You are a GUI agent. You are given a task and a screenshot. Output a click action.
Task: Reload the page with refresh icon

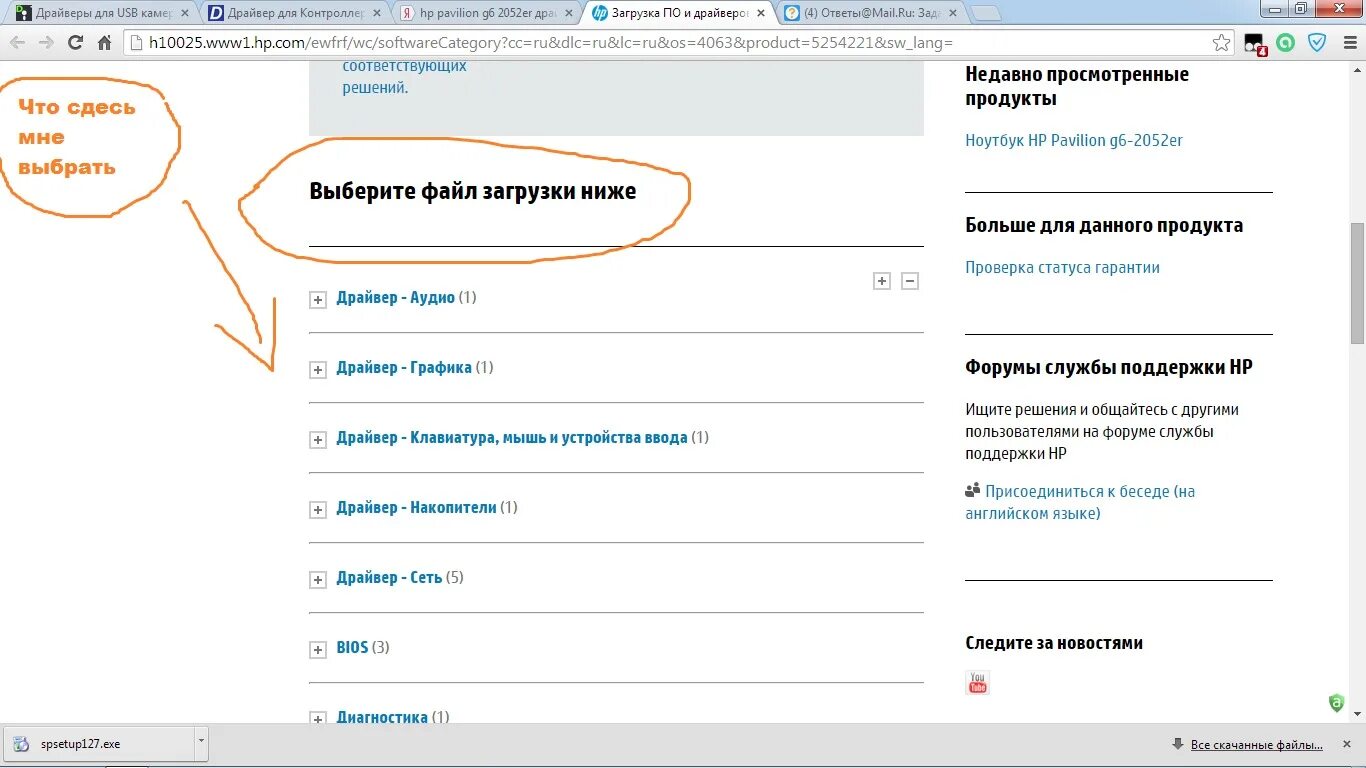pyautogui.click(x=75, y=43)
